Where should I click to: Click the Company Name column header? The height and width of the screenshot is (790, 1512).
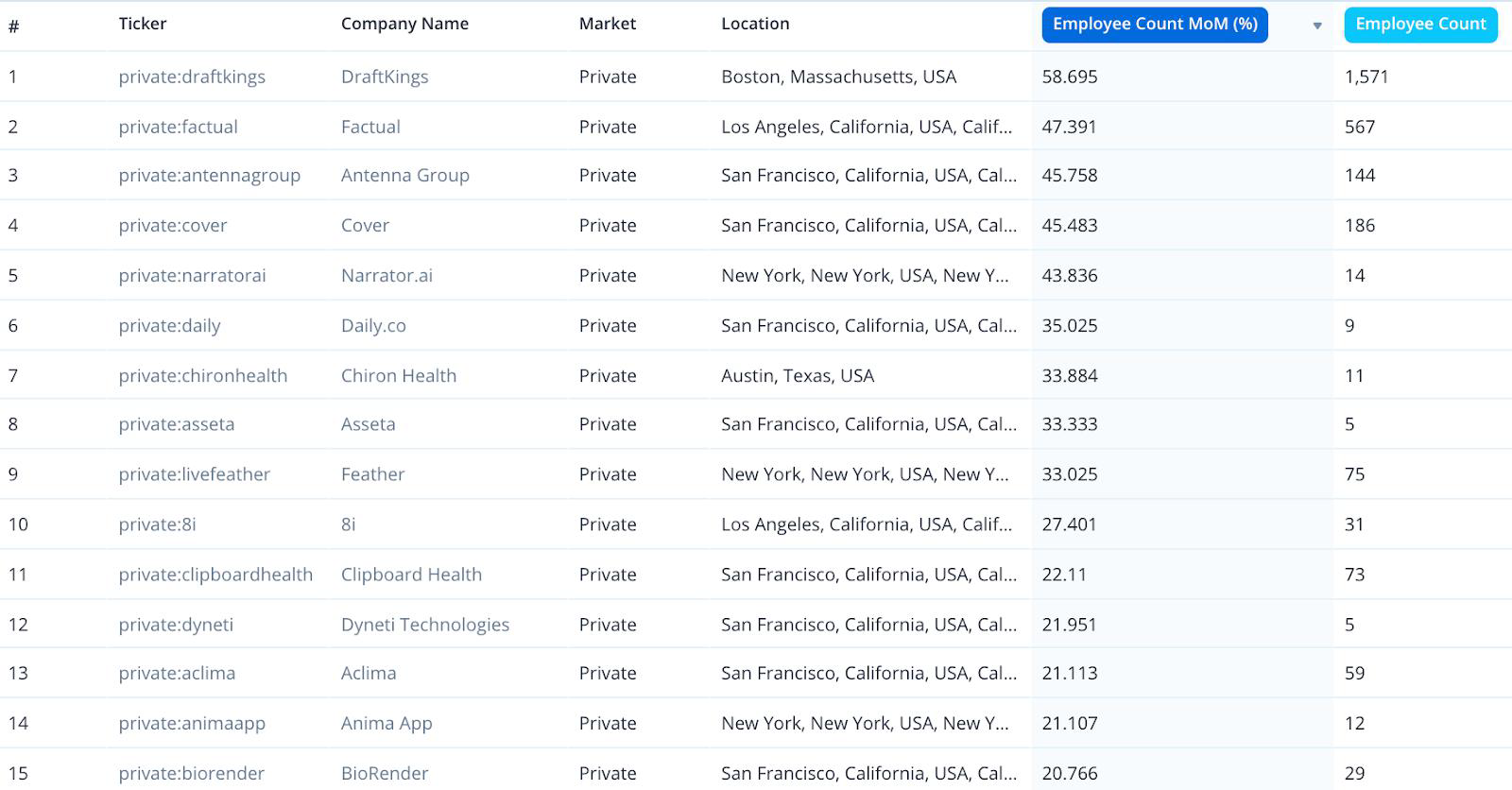404,24
